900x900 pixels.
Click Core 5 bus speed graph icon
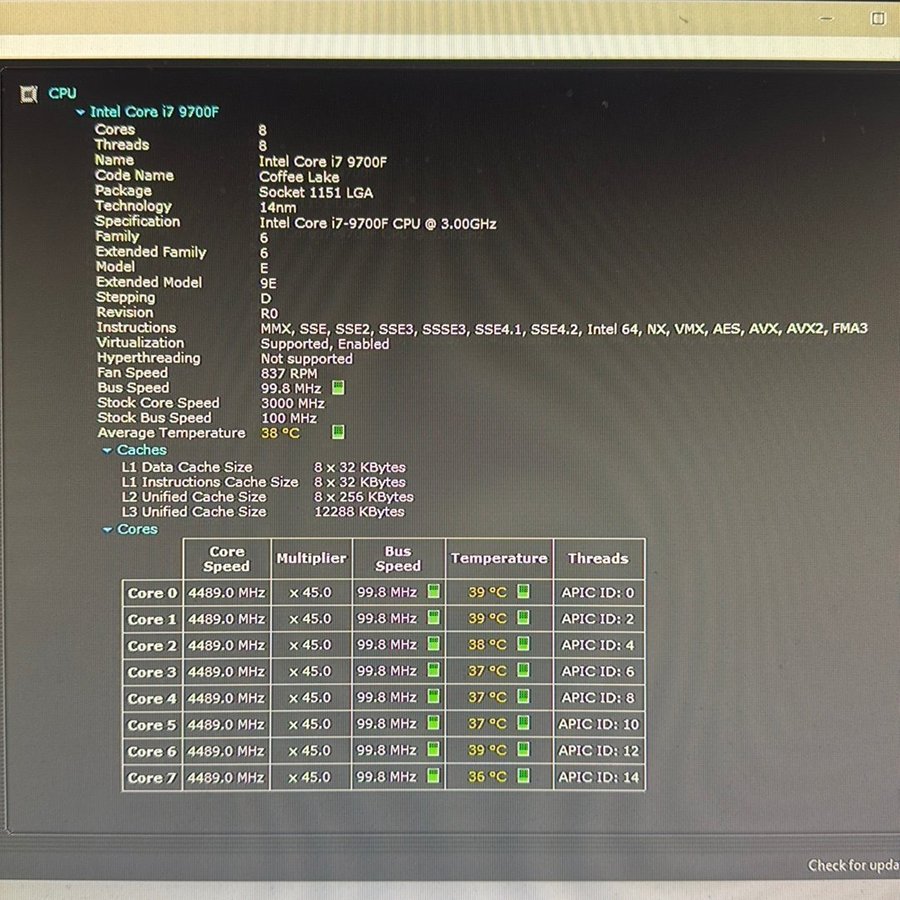pyautogui.click(x=433, y=723)
